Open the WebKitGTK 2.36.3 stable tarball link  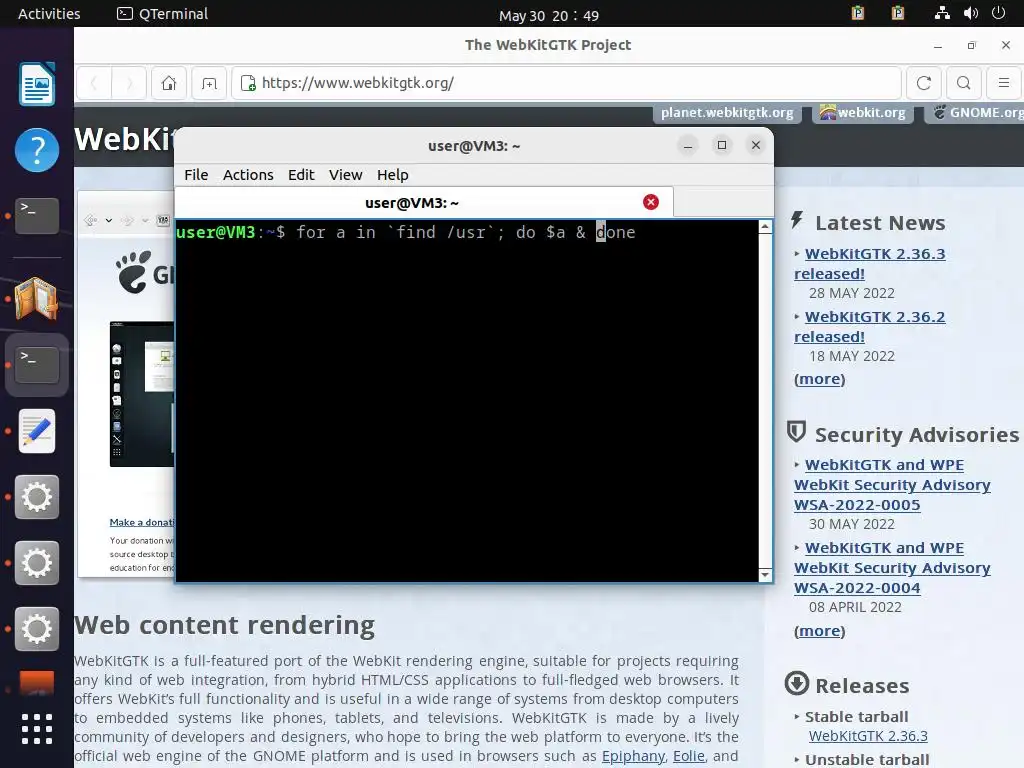click(868, 736)
